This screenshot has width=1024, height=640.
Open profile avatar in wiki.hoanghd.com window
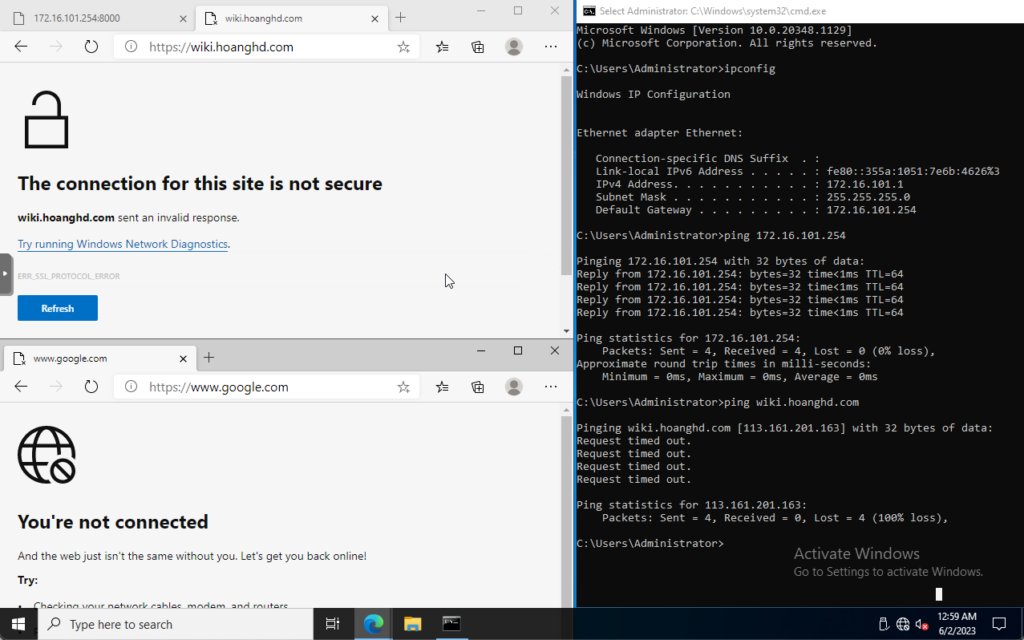514,46
